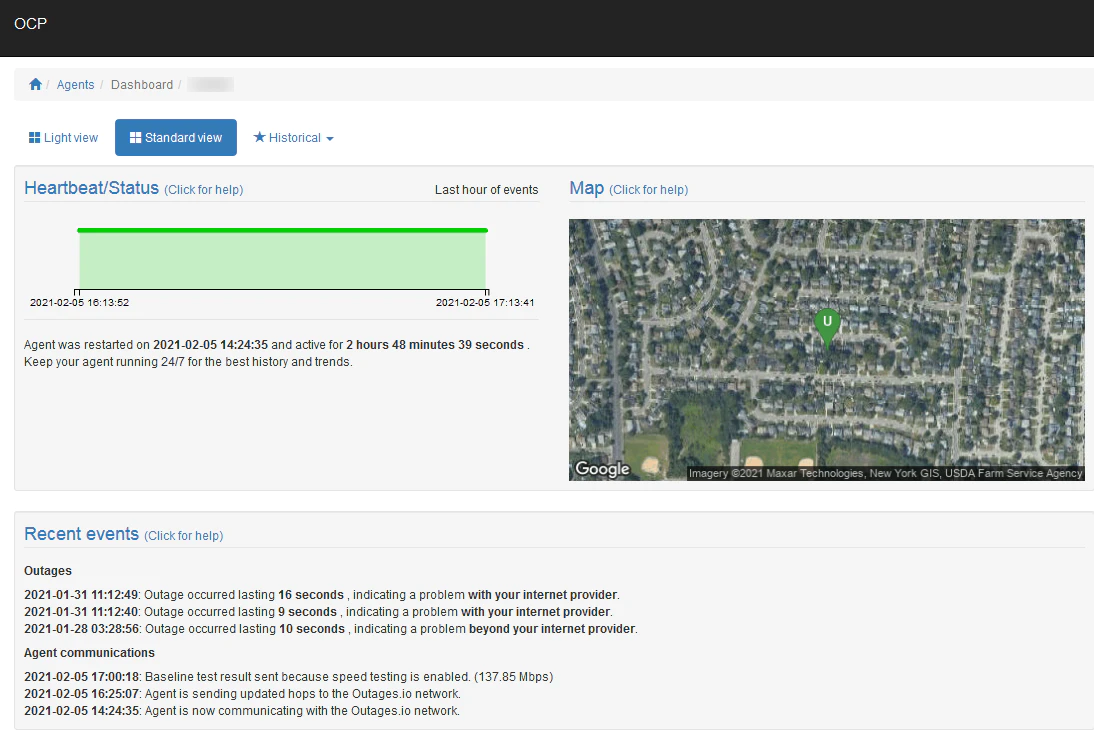The height and width of the screenshot is (735, 1094).
Task: Open the Agents breadcrumb link
Action: tap(75, 84)
